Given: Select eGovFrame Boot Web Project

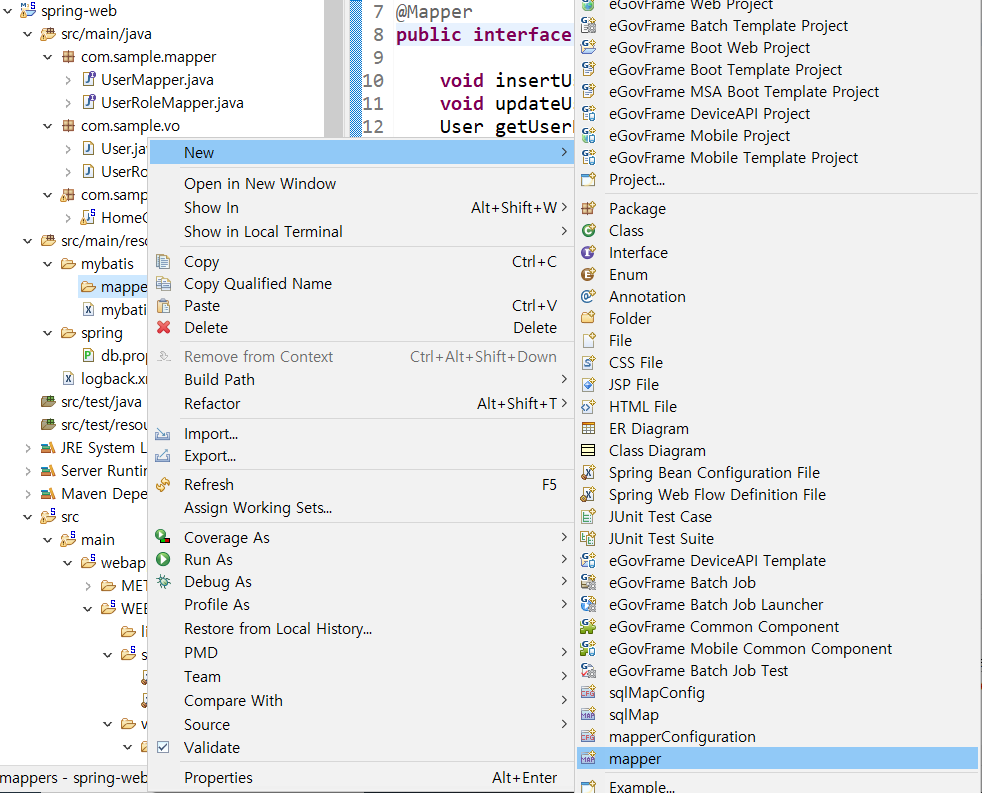Looking at the screenshot, I should pos(777,48).
